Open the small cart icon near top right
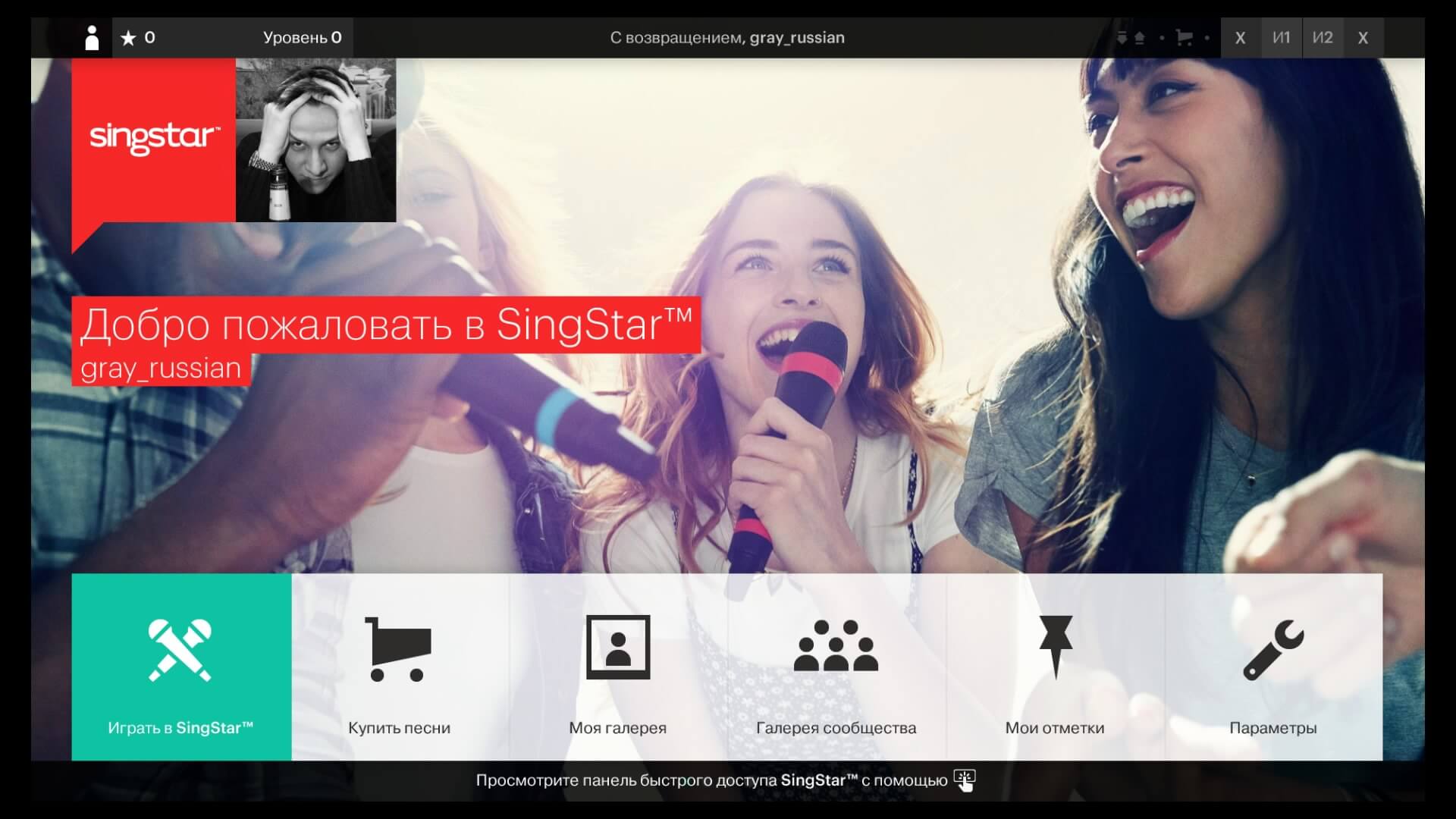Viewport: 1456px width, 819px height. 1185,36
